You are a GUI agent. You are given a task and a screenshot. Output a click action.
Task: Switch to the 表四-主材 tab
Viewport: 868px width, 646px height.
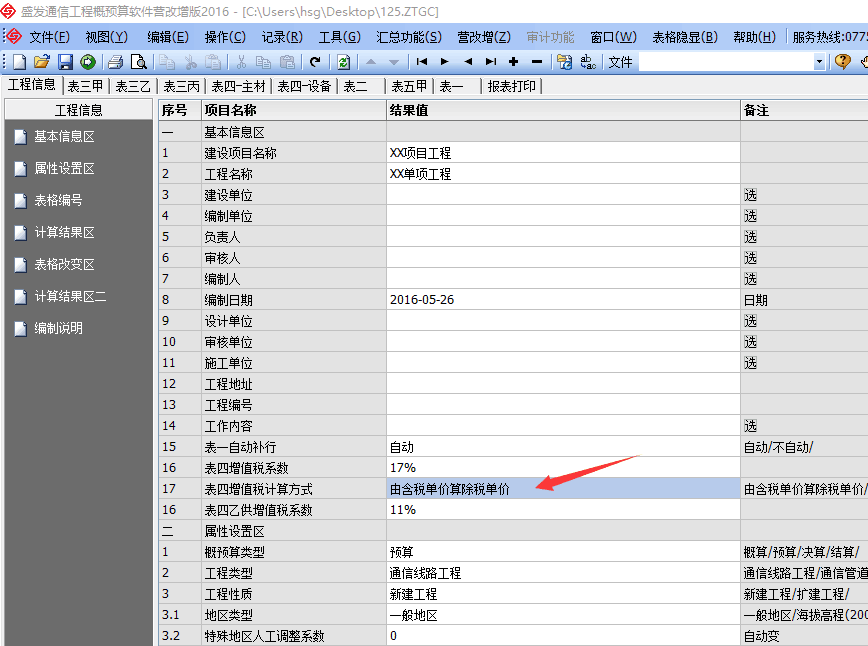coord(239,86)
